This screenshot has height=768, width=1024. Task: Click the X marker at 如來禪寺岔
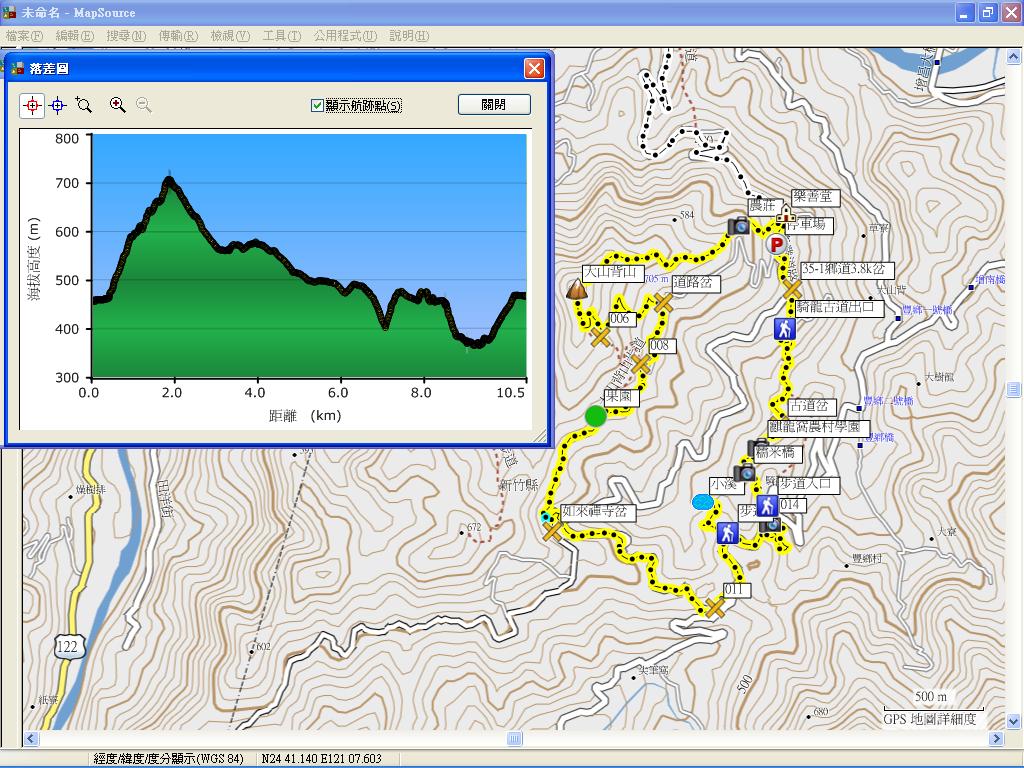point(552,530)
